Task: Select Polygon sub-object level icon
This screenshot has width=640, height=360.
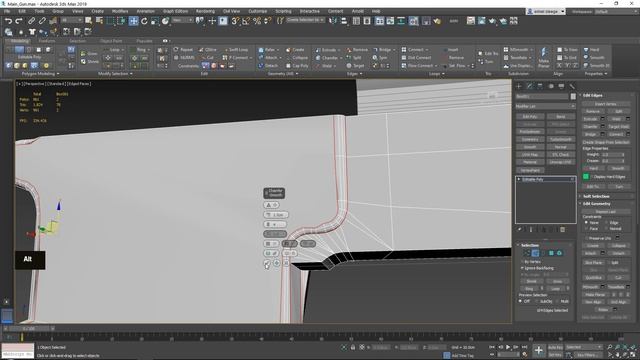Action: 551,253
